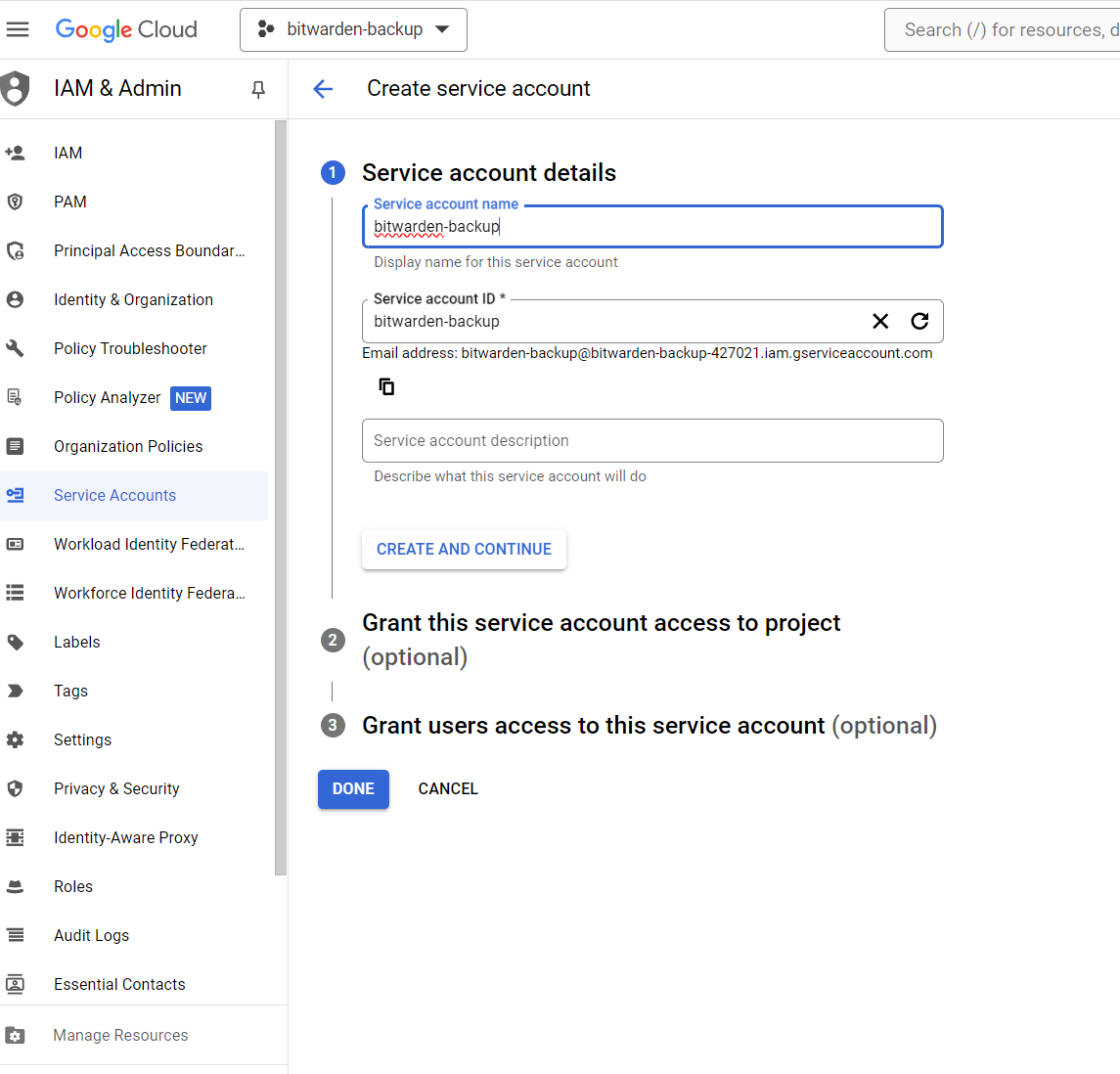Select Service Accounts in the sidebar
The image size is (1120, 1074).
tap(134, 496)
